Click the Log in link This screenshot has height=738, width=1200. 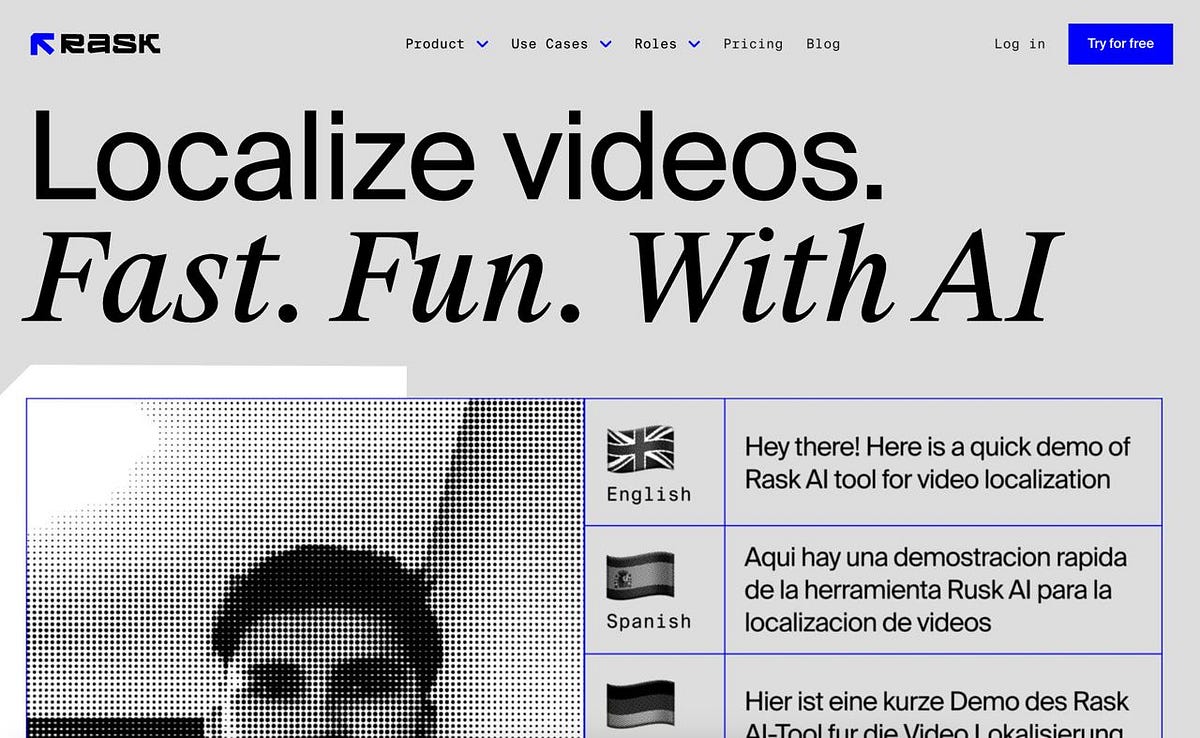1019,44
